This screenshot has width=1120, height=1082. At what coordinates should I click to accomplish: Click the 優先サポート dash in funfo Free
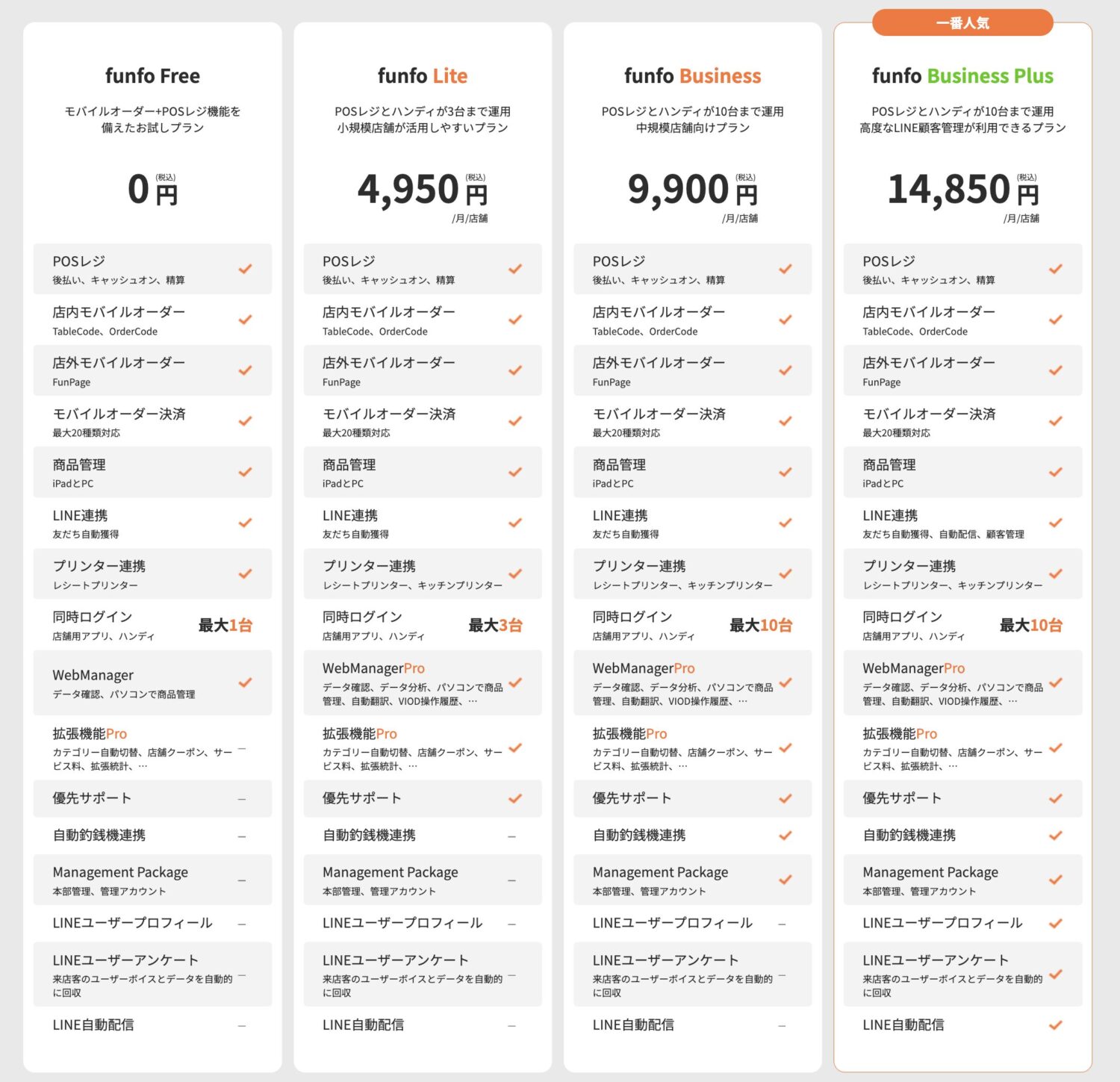(242, 799)
